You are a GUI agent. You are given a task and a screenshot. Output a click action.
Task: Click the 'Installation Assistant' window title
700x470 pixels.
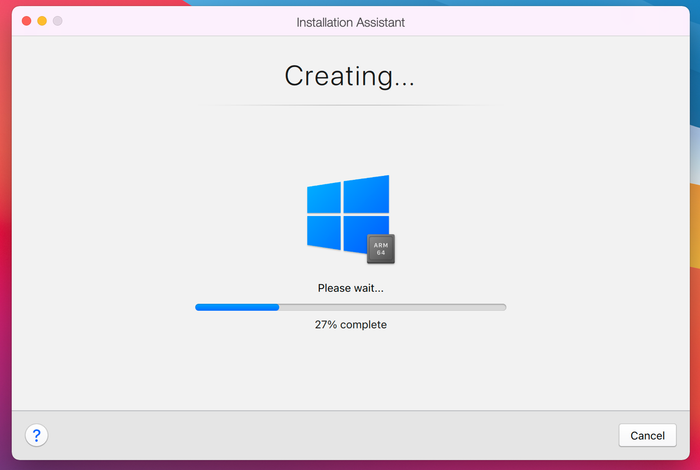pyautogui.click(x=350, y=22)
